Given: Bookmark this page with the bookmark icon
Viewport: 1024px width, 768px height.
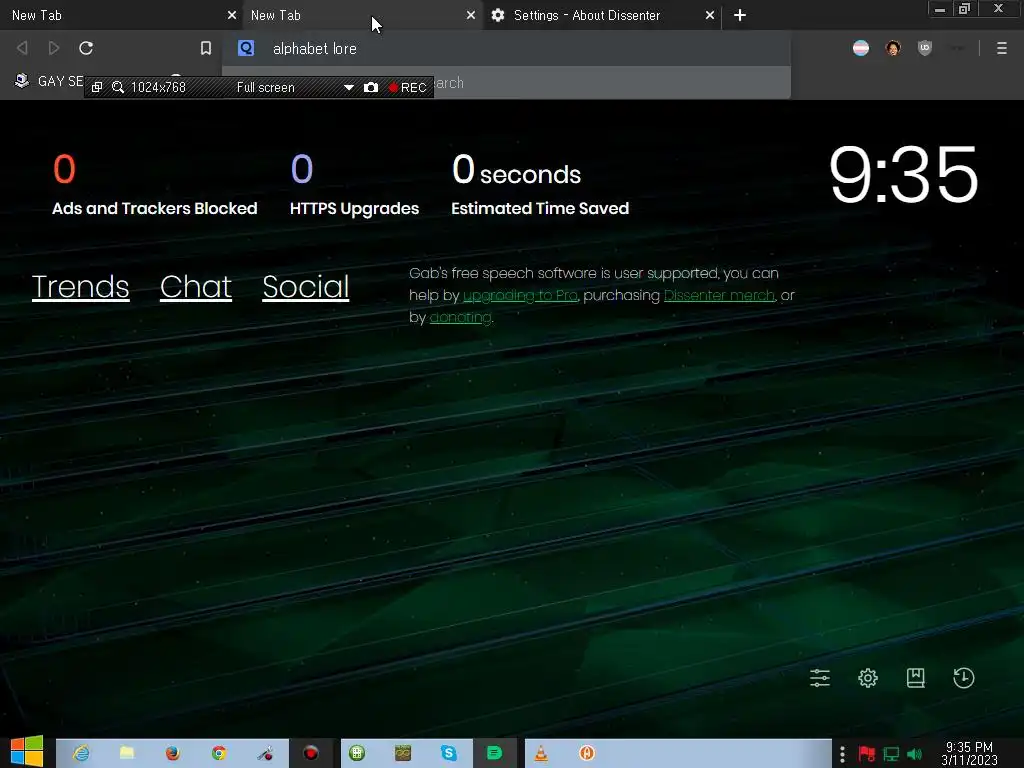Looking at the screenshot, I should (x=206, y=48).
